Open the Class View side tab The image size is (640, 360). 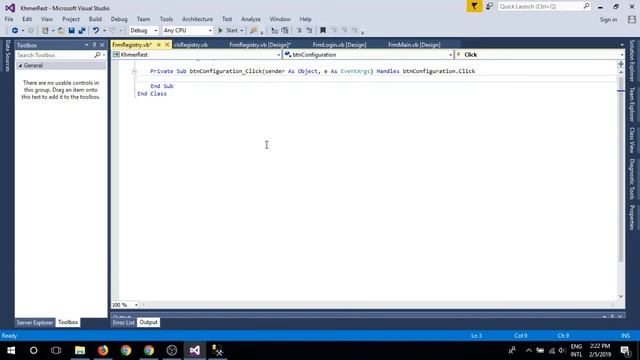(x=632, y=140)
